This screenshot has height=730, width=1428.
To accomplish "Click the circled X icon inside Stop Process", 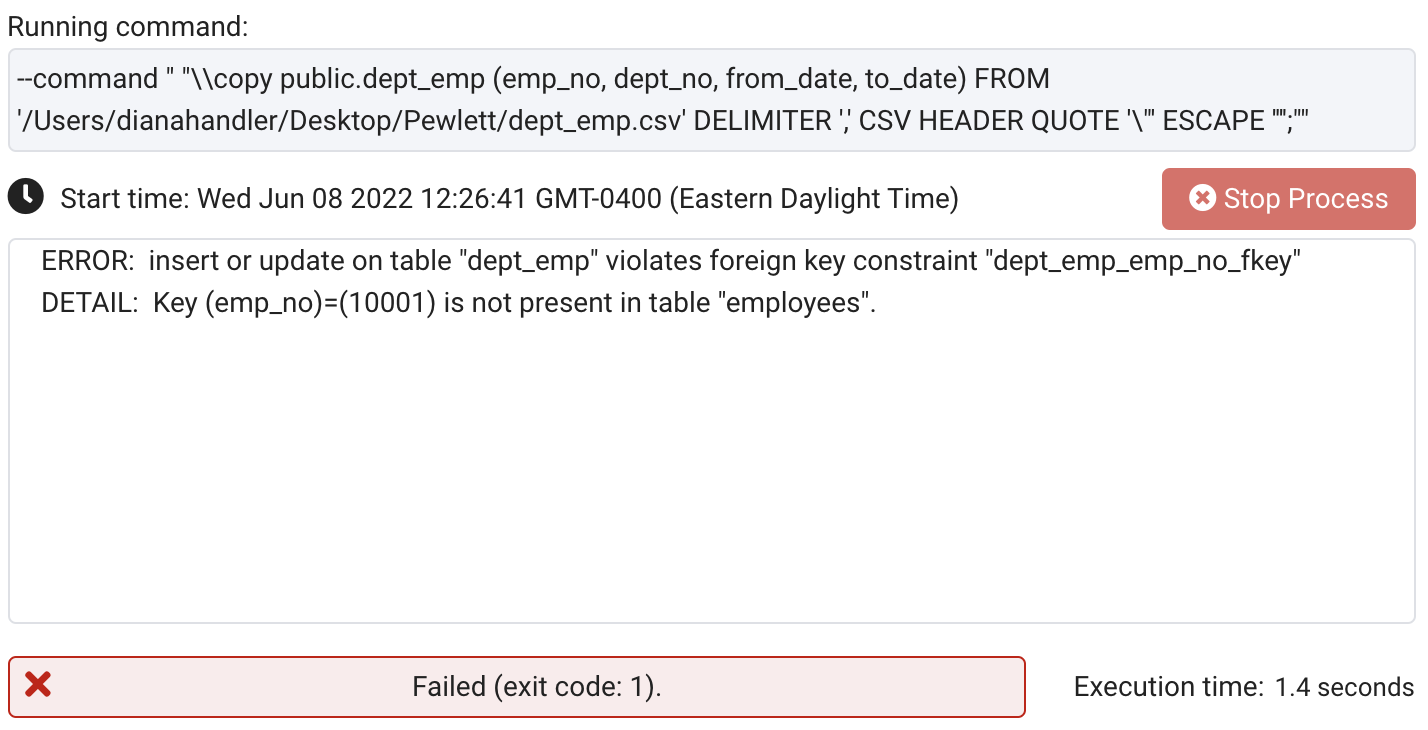I will [1203, 199].
